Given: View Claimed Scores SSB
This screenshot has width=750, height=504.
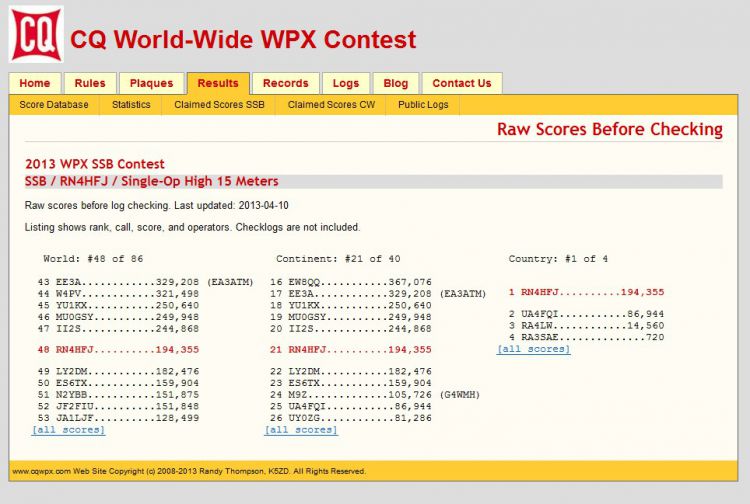Looking at the screenshot, I should point(219,105).
